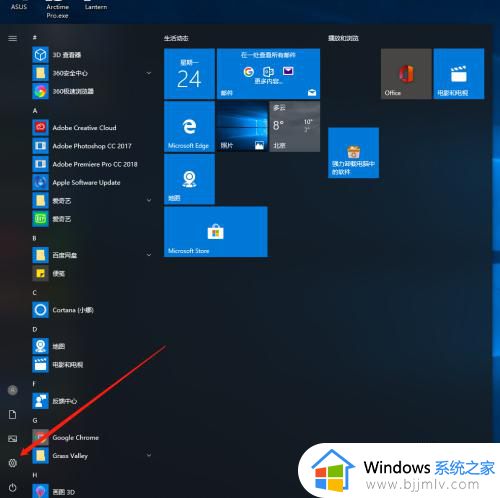Select the 播放和浏览 tile group title

(343, 38)
